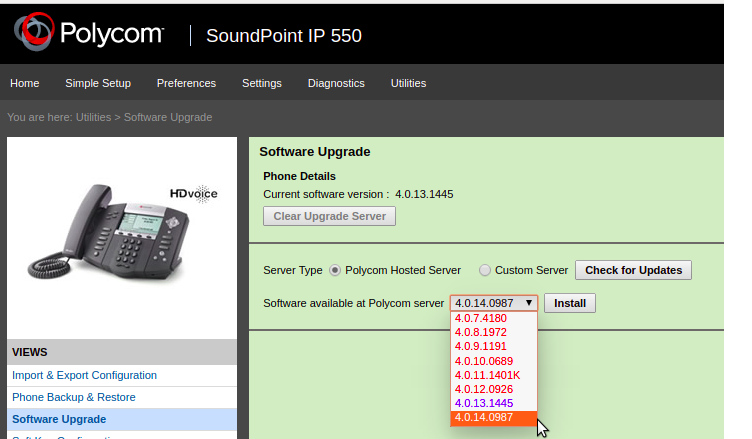The image size is (752, 439).
Task: Select the Custom Server radio button
Action: click(x=485, y=271)
